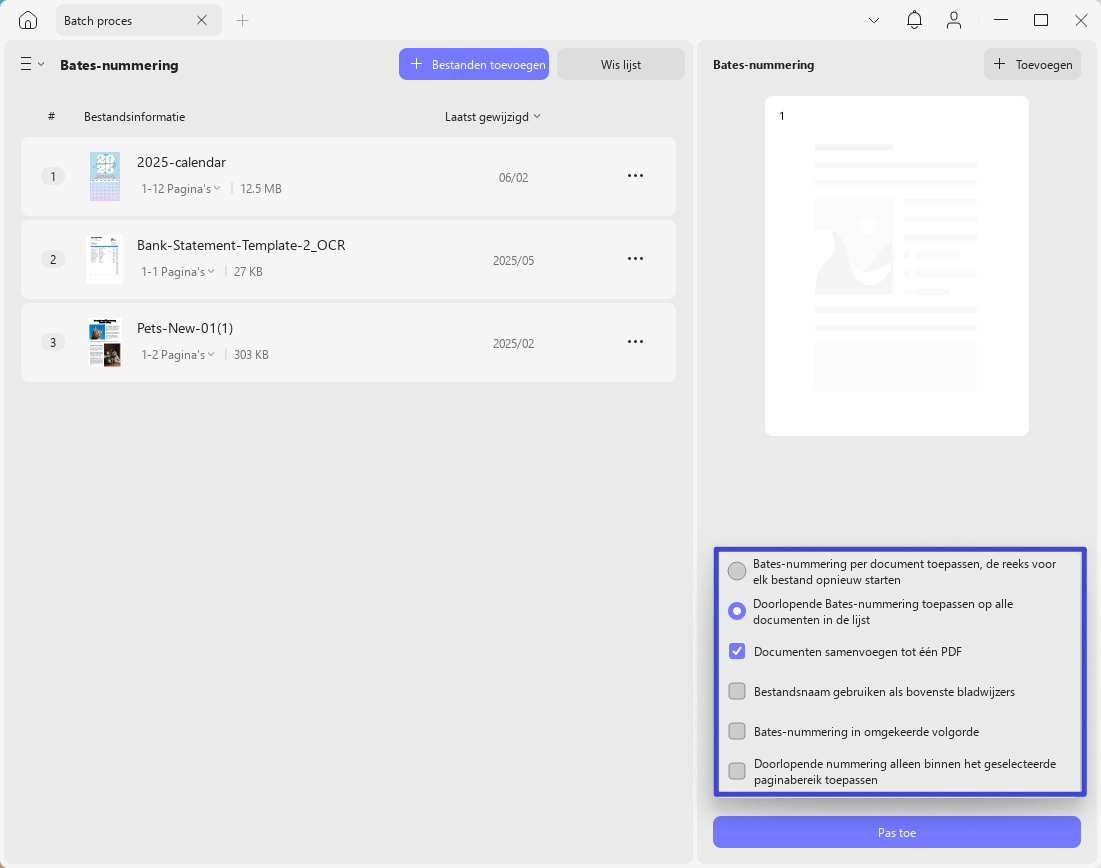This screenshot has width=1101, height=868.
Task: Minimize the application window
Action: point(1001,20)
